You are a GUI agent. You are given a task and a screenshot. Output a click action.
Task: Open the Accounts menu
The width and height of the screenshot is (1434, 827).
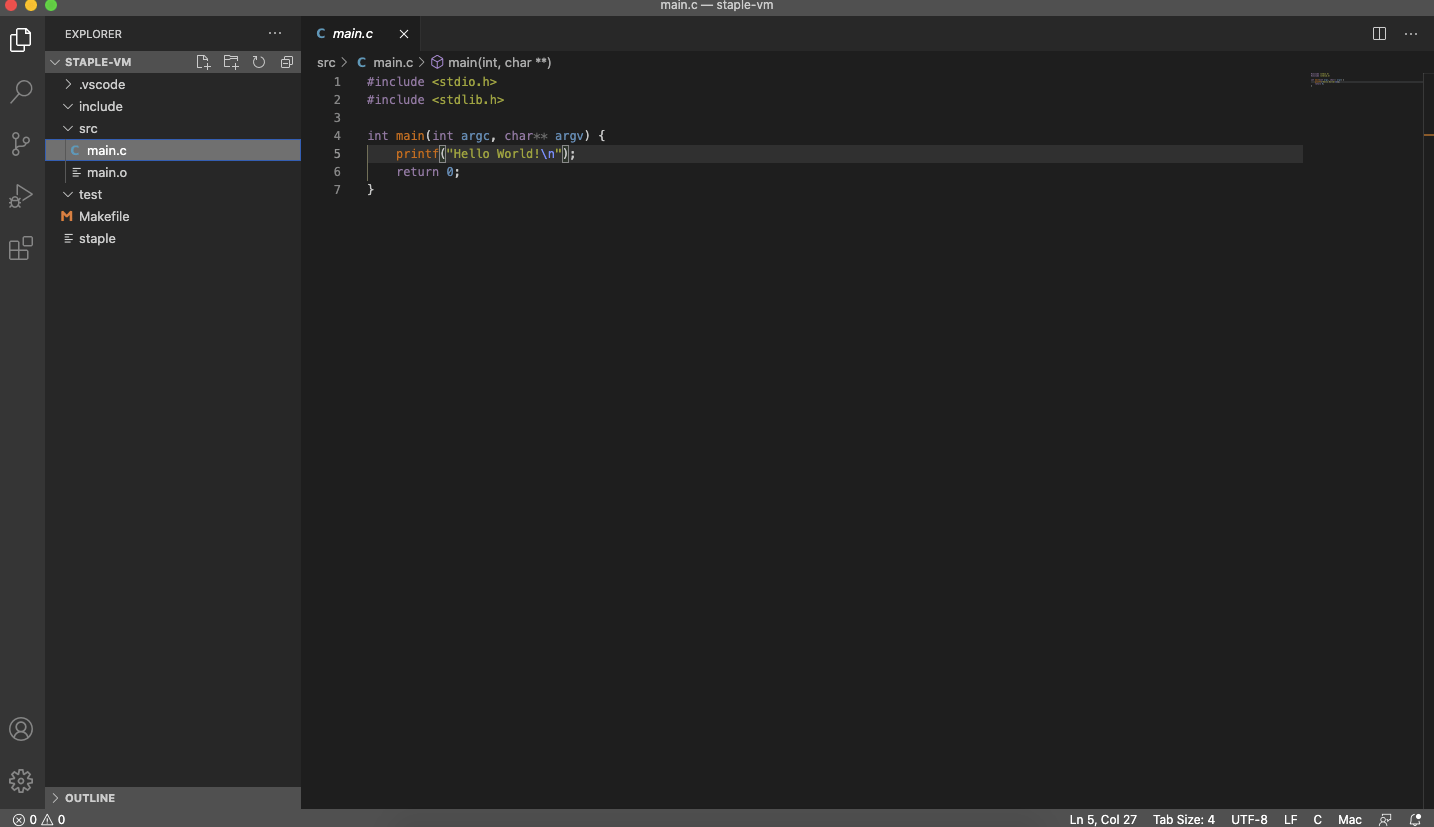click(21, 729)
